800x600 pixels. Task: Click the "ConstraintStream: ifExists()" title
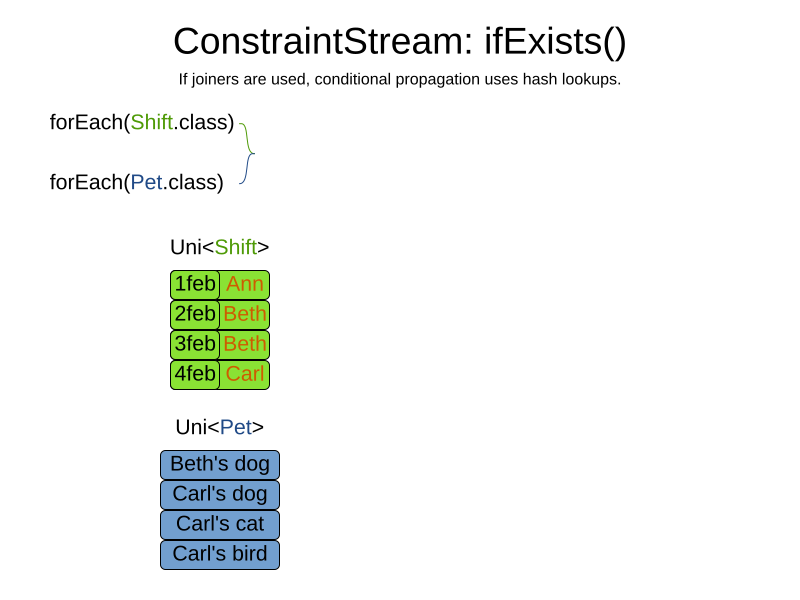point(399,42)
